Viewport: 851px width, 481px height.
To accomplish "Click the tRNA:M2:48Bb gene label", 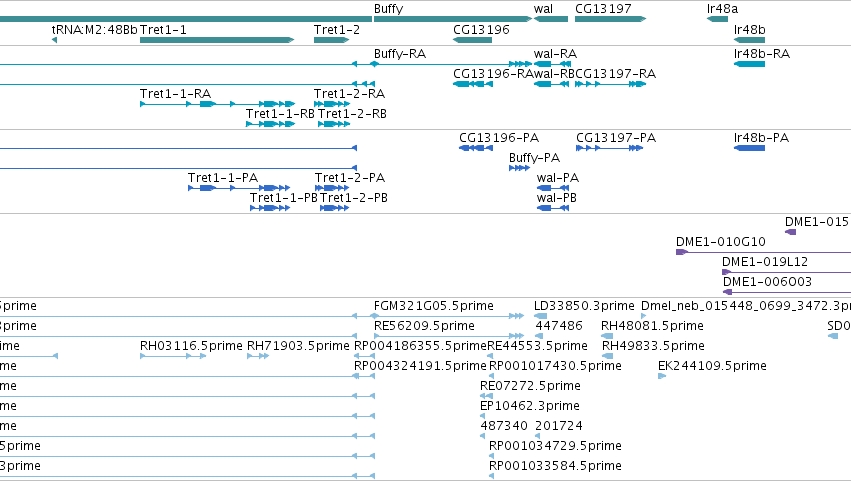I will [94, 29].
